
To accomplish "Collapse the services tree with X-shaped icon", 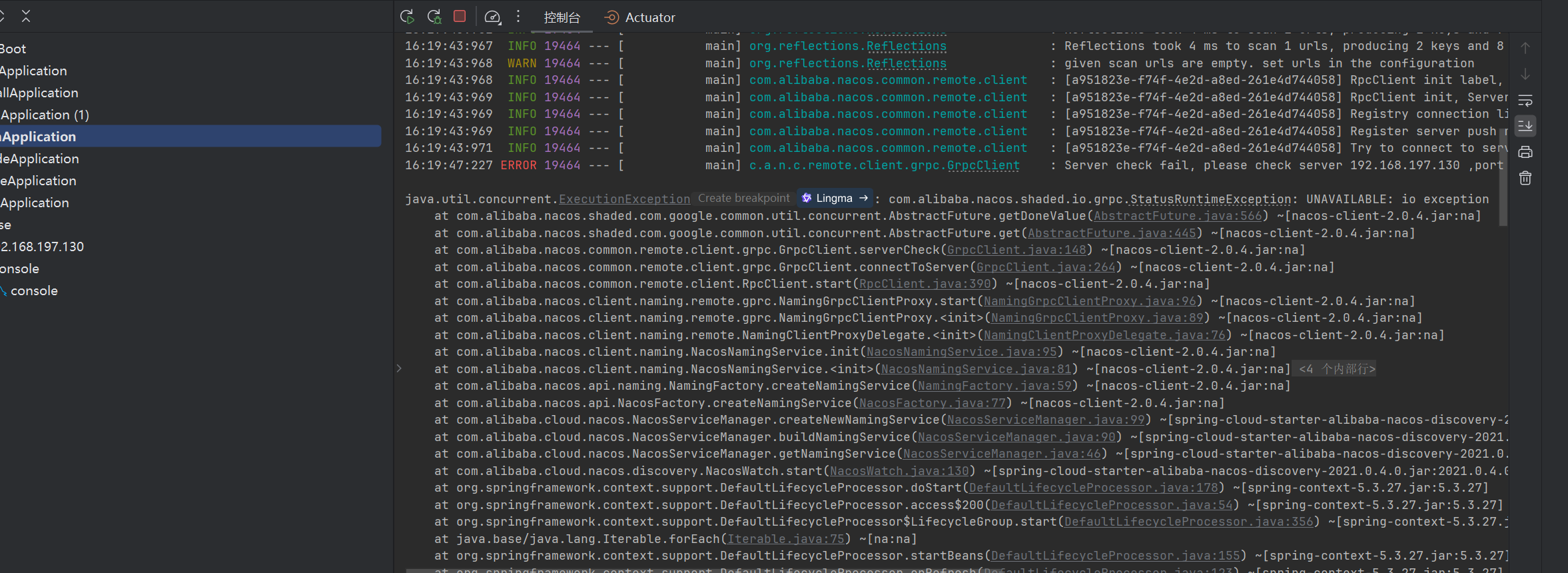I will click(26, 16).
